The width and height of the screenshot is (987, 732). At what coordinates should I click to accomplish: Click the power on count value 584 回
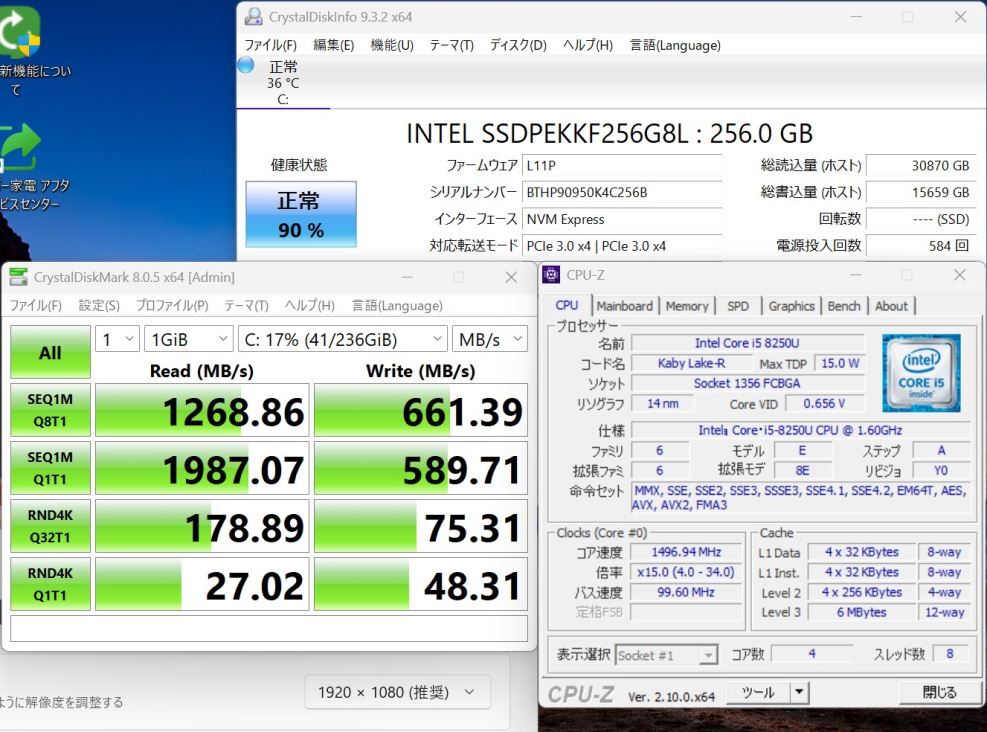point(921,246)
